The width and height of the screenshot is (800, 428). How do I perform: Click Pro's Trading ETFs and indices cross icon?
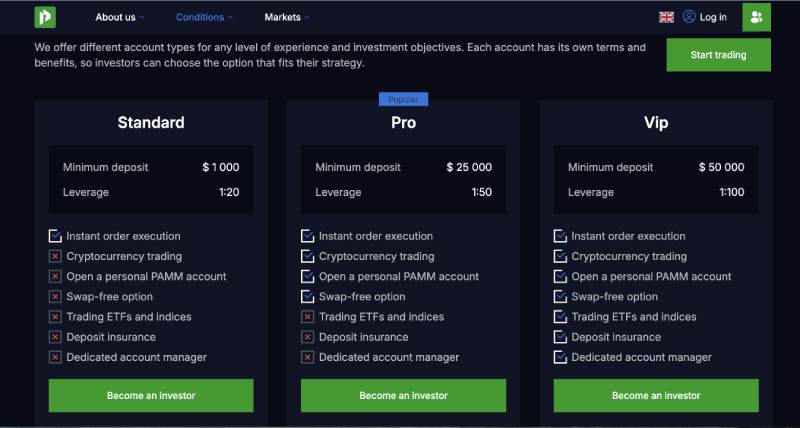[308, 317]
